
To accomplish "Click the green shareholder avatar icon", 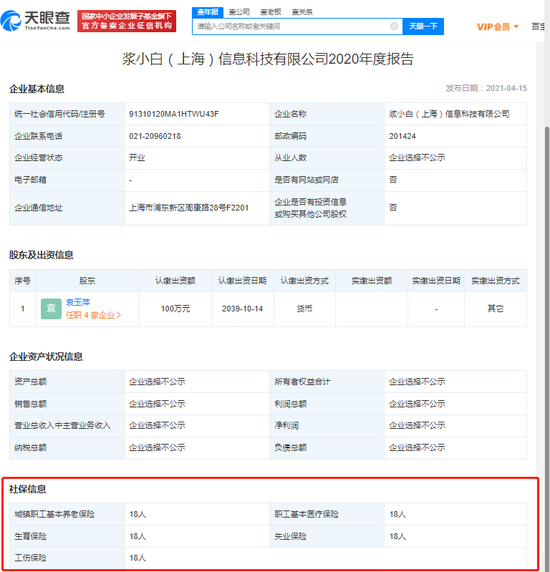I will coord(51,309).
